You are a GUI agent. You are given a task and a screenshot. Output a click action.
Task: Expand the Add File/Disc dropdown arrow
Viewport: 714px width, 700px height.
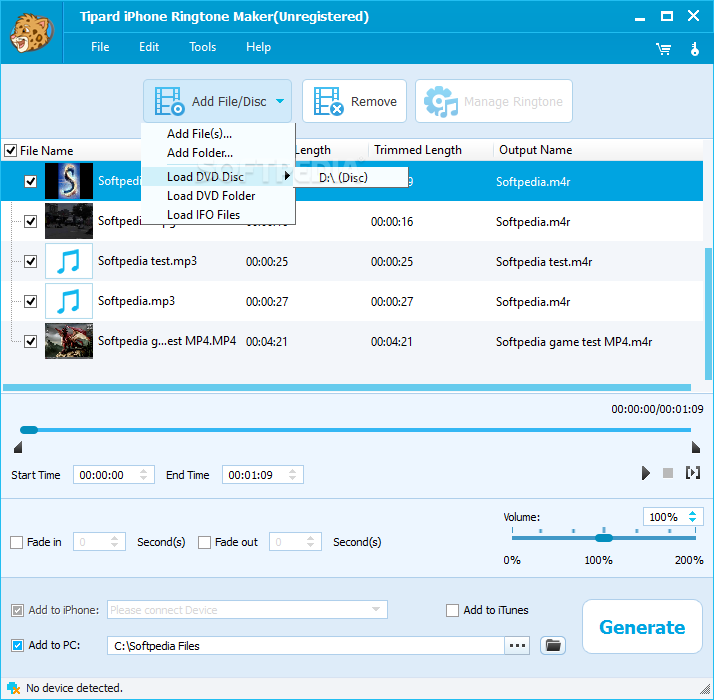tap(280, 101)
